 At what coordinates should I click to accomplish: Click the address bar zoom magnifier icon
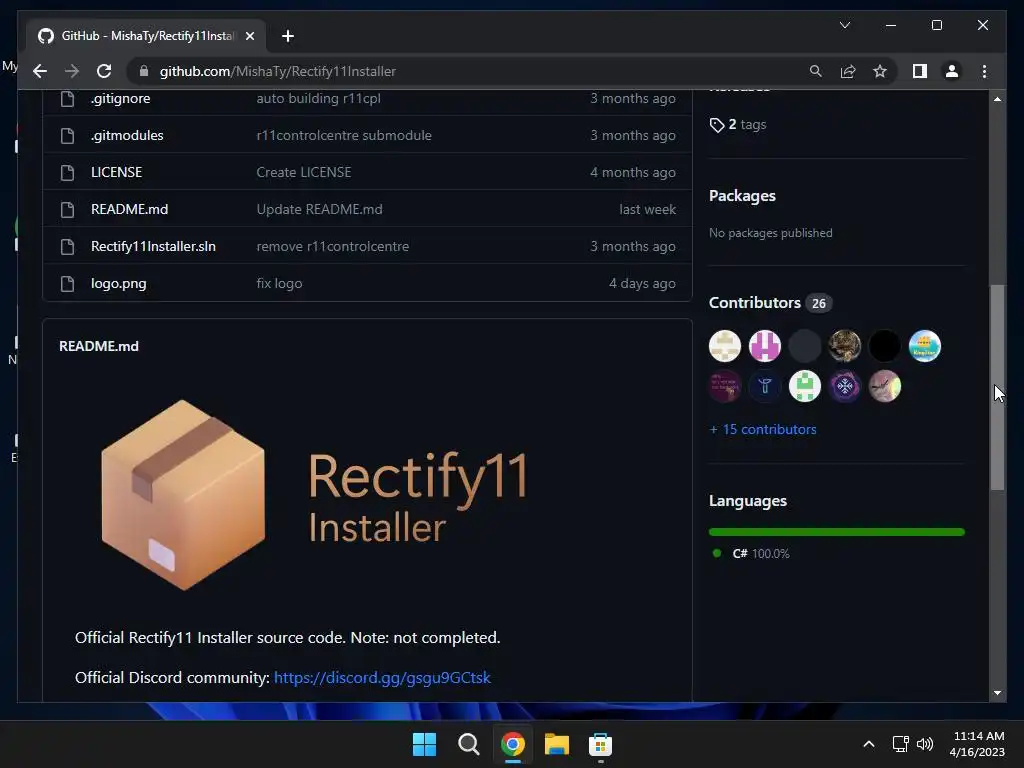[816, 71]
